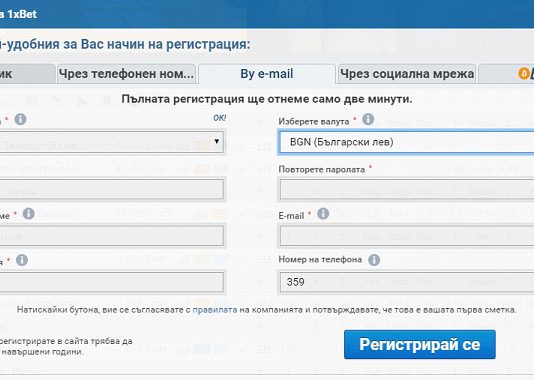Click info icon beside E-mail label

point(323,214)
